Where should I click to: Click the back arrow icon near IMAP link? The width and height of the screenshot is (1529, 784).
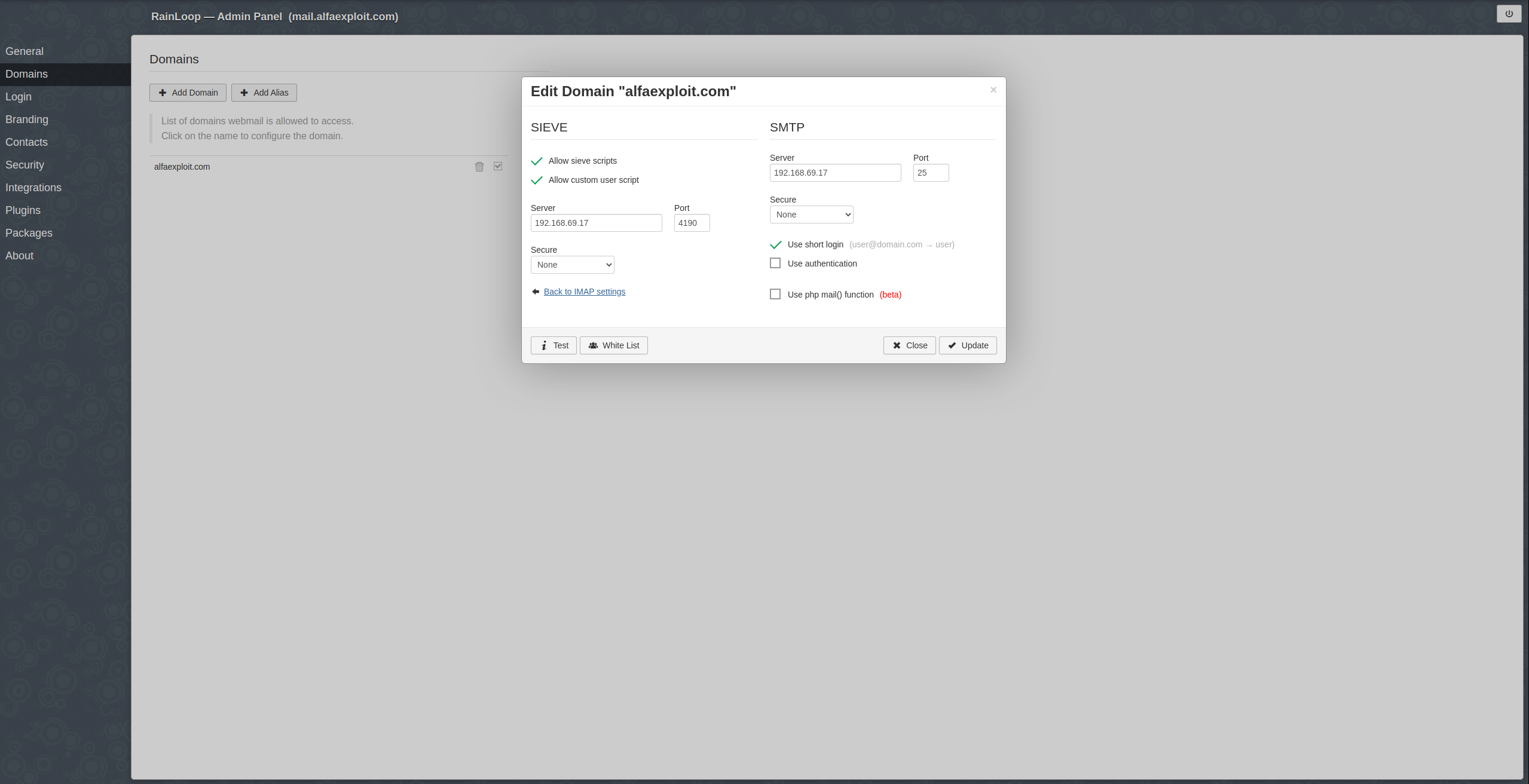pos(536,292)
